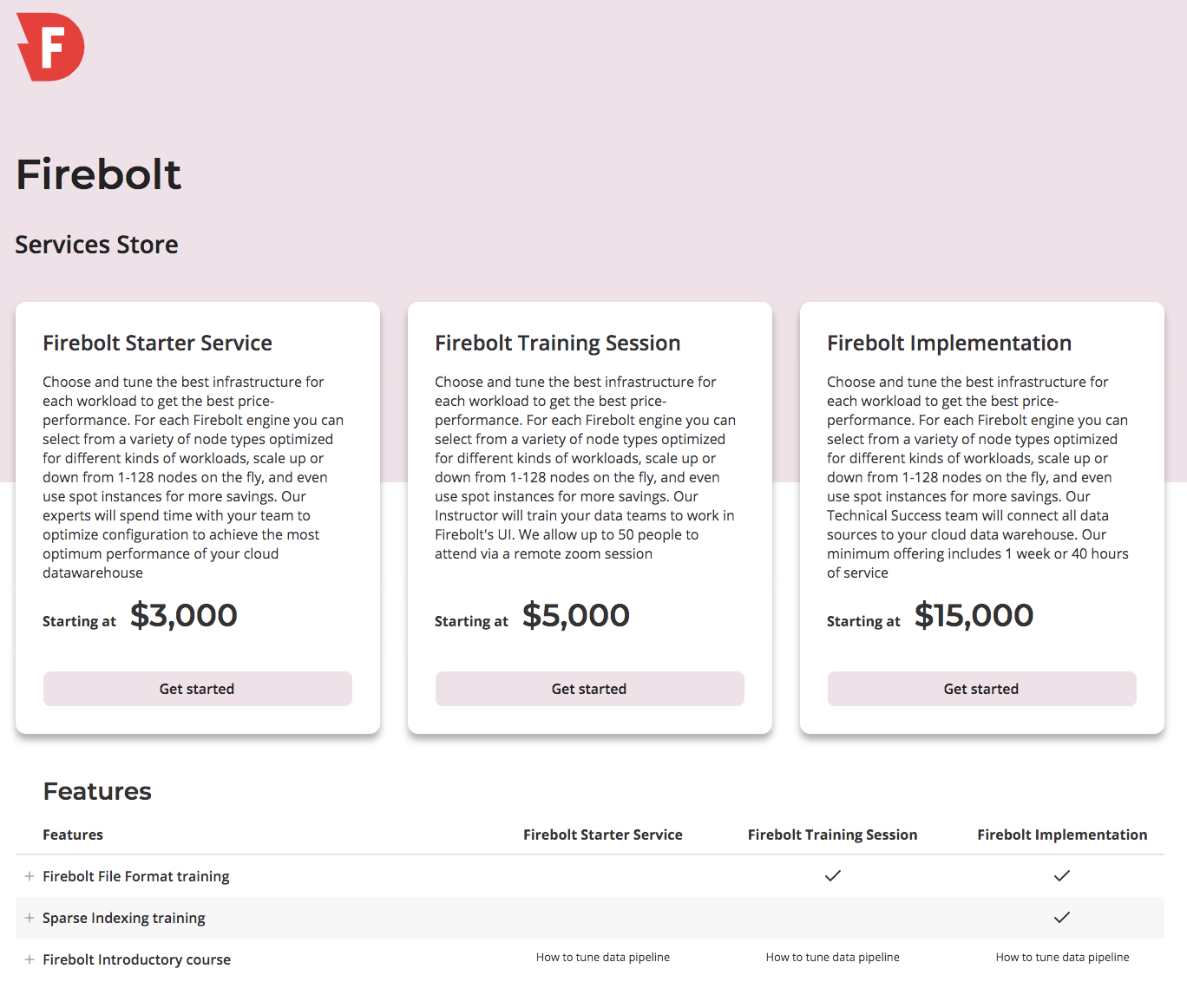Click Firebolt Starter Service column header
1187x1008 pixels.
tap(602, 835)
